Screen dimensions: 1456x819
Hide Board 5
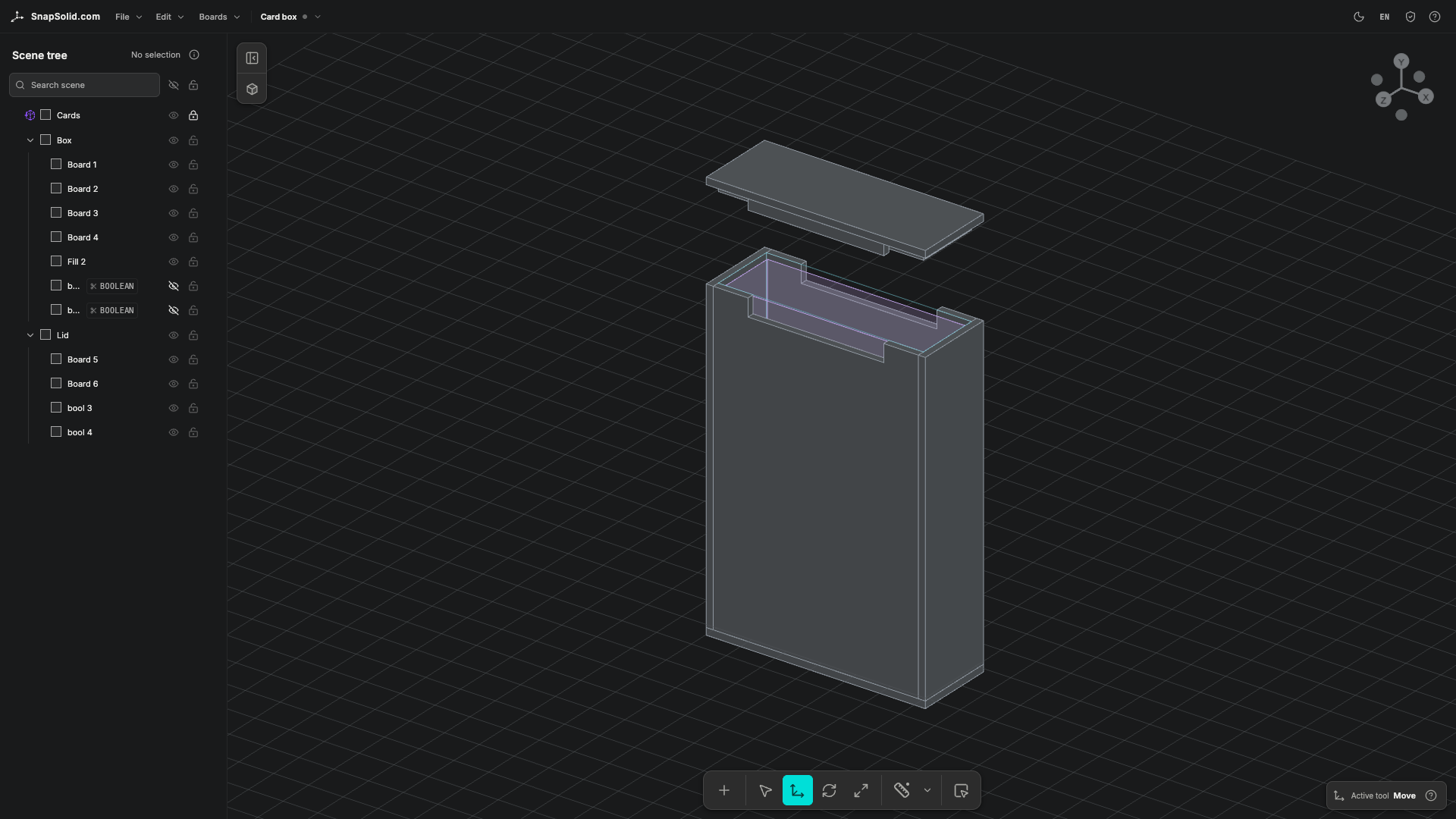(x=174, y=359)
